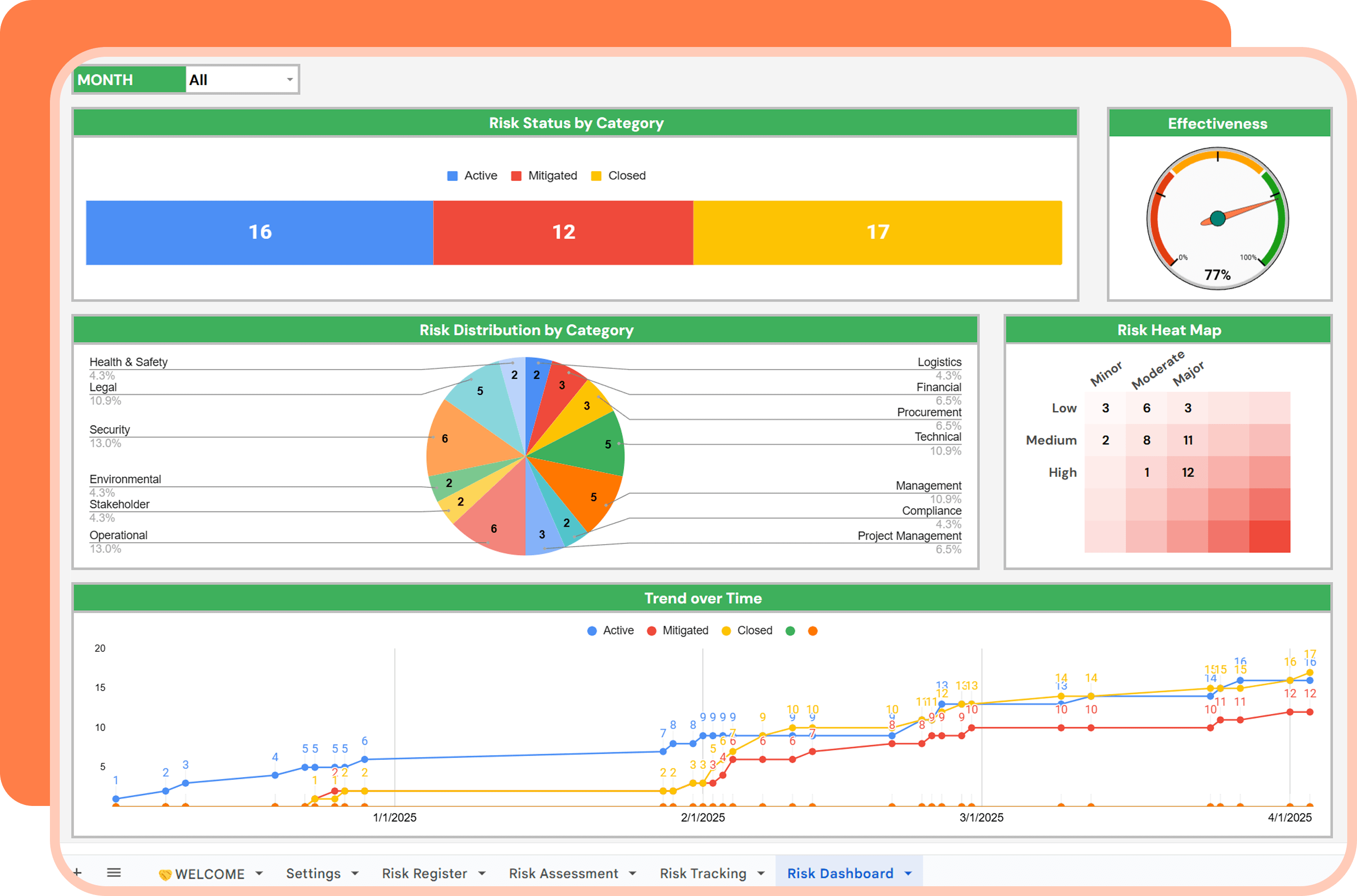This screenshot has height=896, width=1357.
Task: Click the green unlabeled legend dot
Action: click(x=791, y=631)
